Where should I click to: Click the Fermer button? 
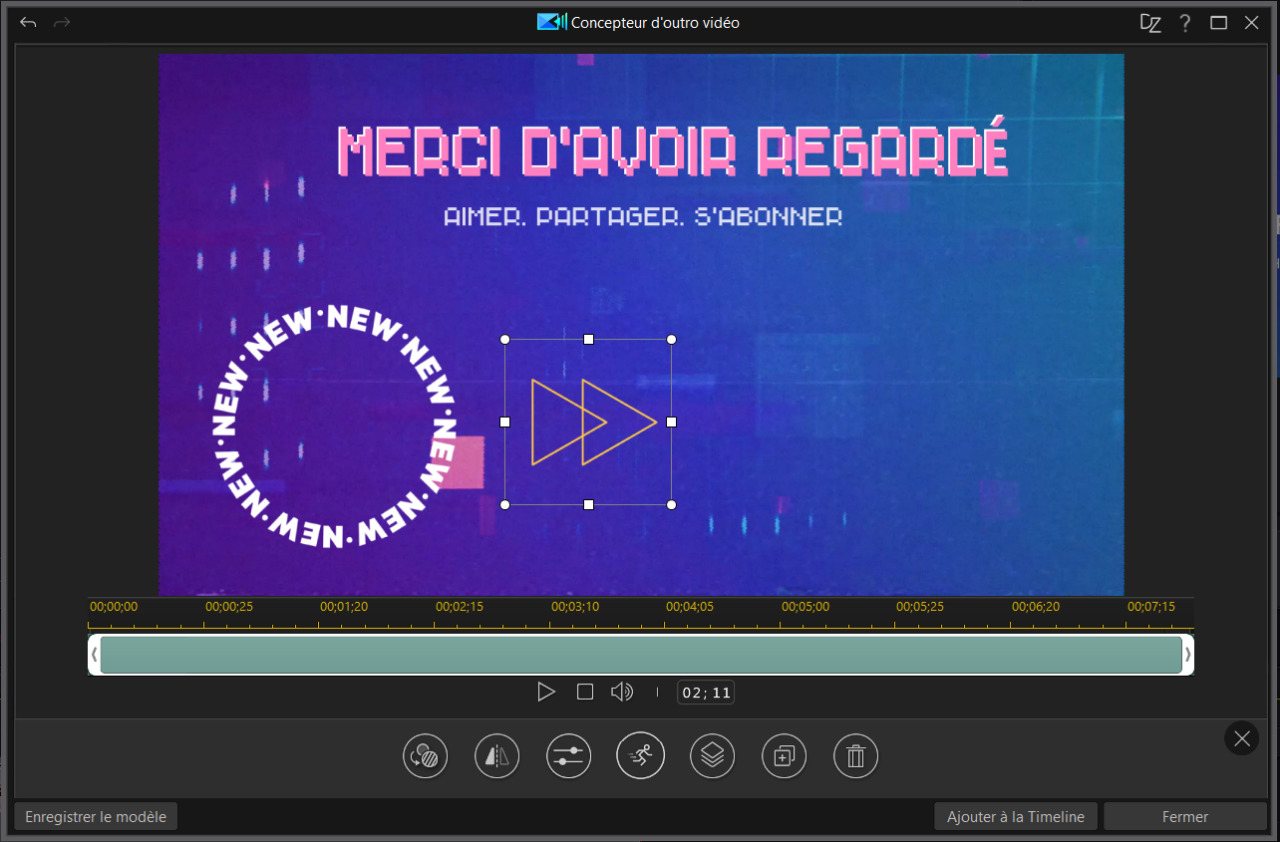(1185, 816)
